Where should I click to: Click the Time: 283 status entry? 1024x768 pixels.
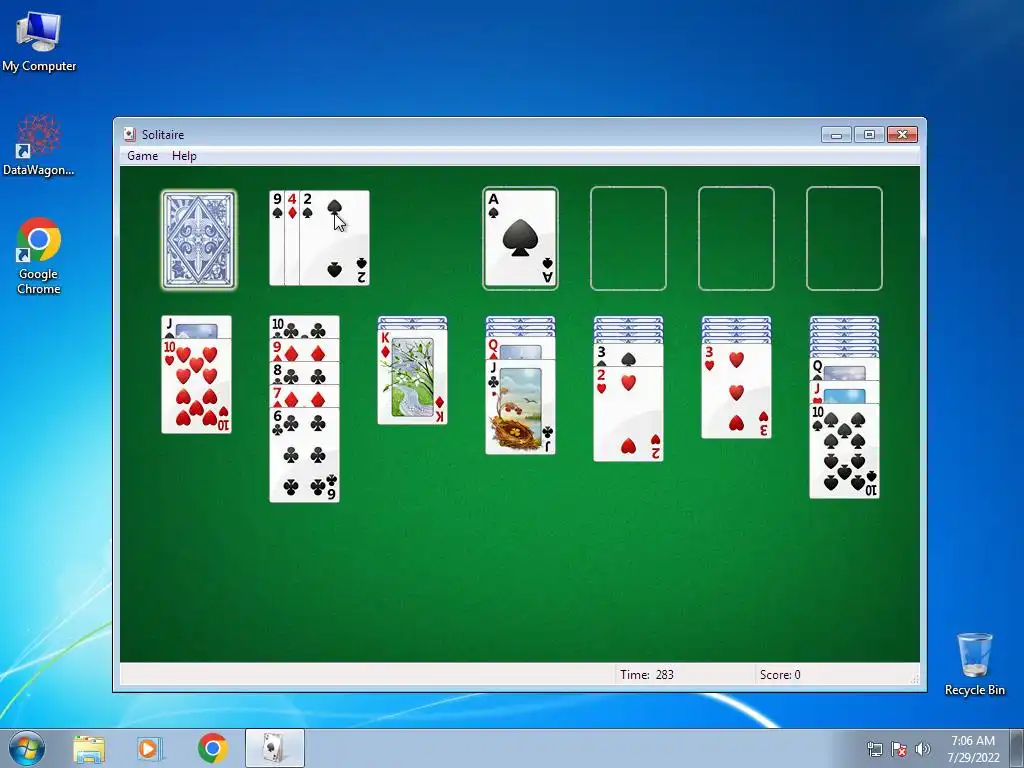[647, 675]
